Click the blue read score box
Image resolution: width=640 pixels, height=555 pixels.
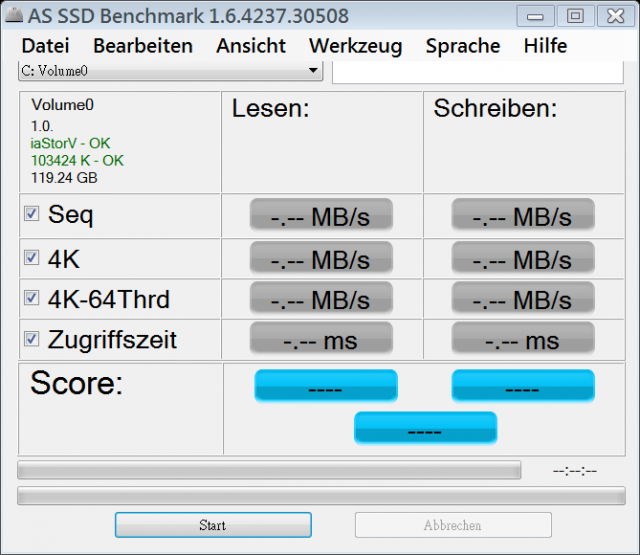[x=326, y=386]
